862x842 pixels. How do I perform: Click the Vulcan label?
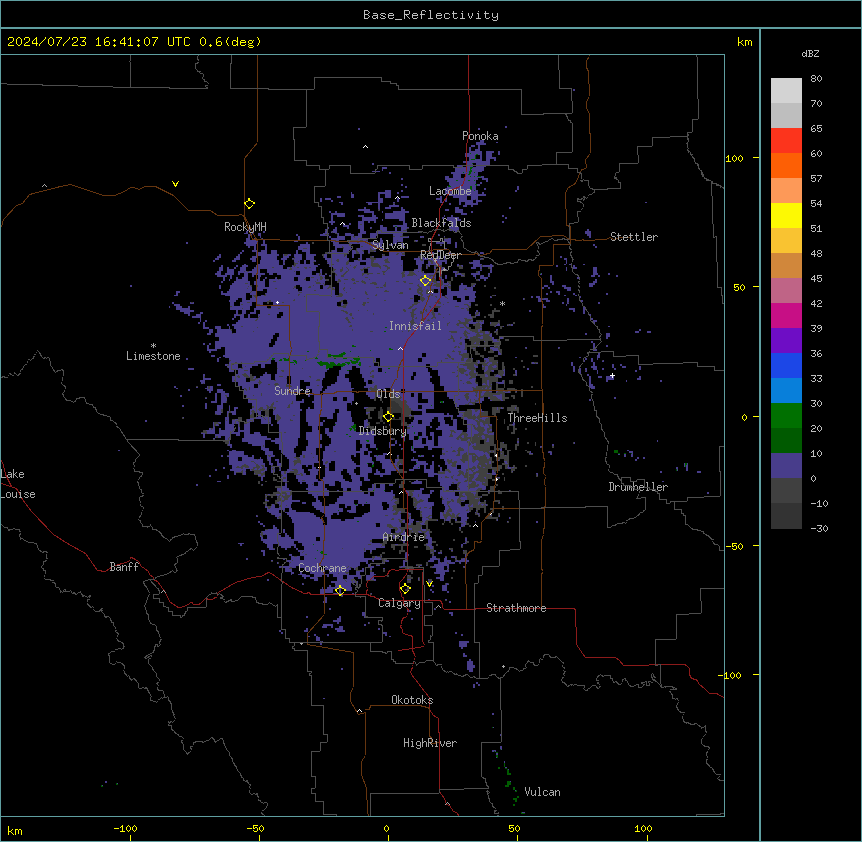click(x=543, y=792)
